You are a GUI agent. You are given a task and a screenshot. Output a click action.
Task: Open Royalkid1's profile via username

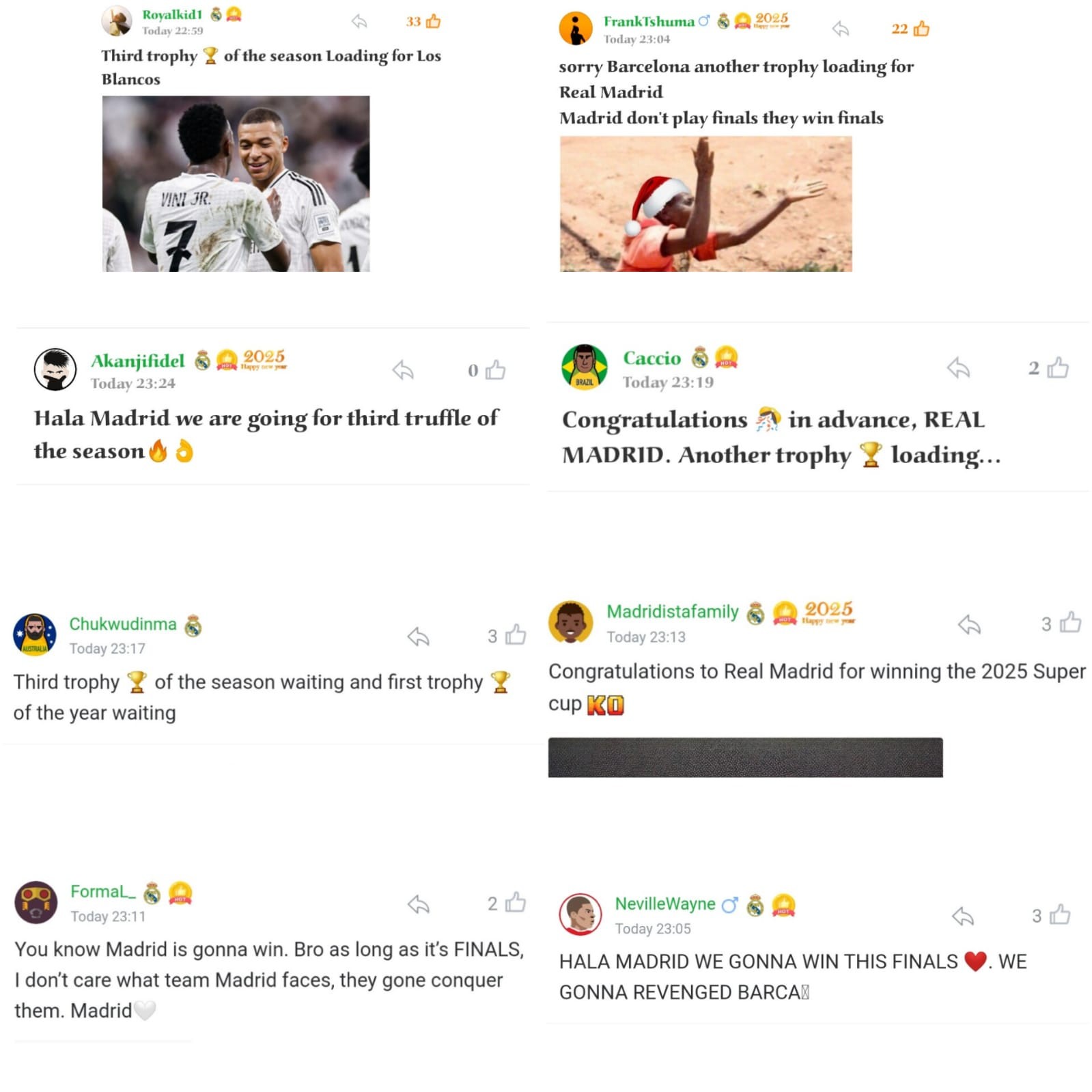point(172,14)
